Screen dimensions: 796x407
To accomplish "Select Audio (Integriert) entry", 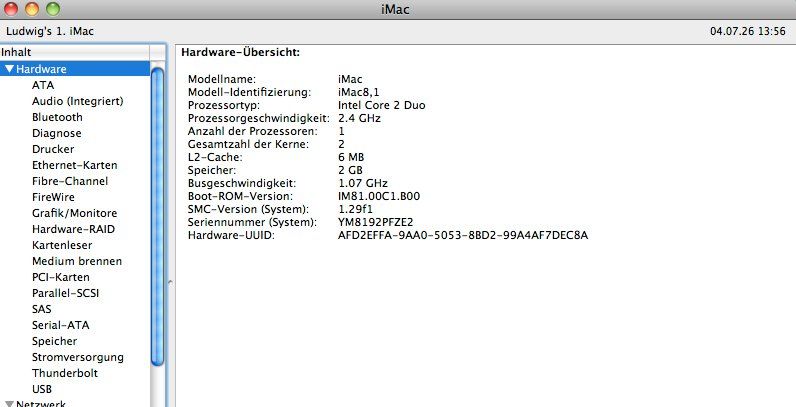I will pyautogui.click(x=78, y=101).
